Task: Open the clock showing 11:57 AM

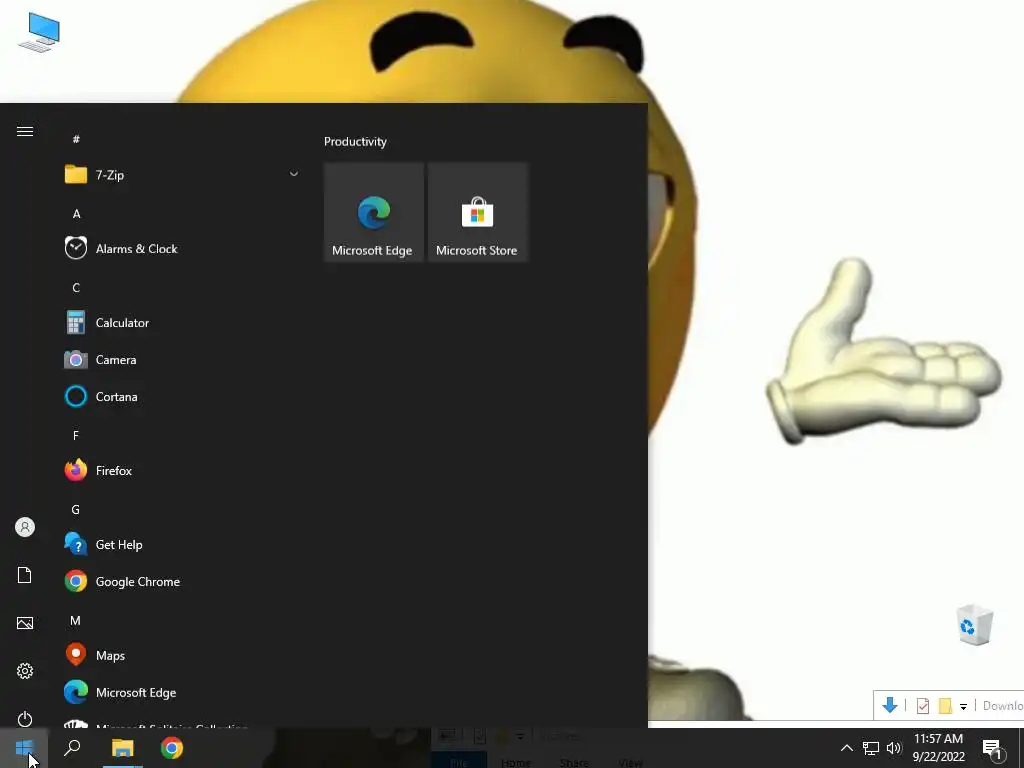Action: (938, 748)
